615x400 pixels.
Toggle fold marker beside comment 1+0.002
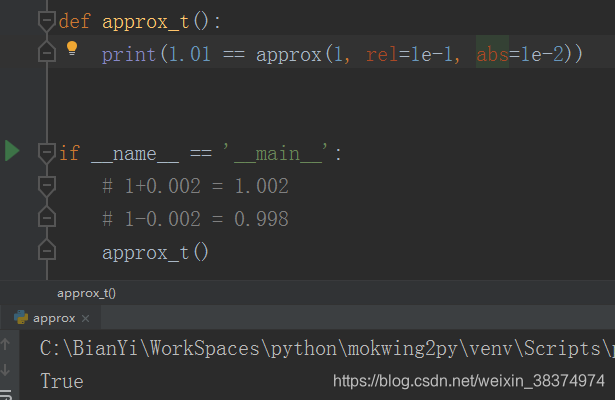tap(47, 185)
